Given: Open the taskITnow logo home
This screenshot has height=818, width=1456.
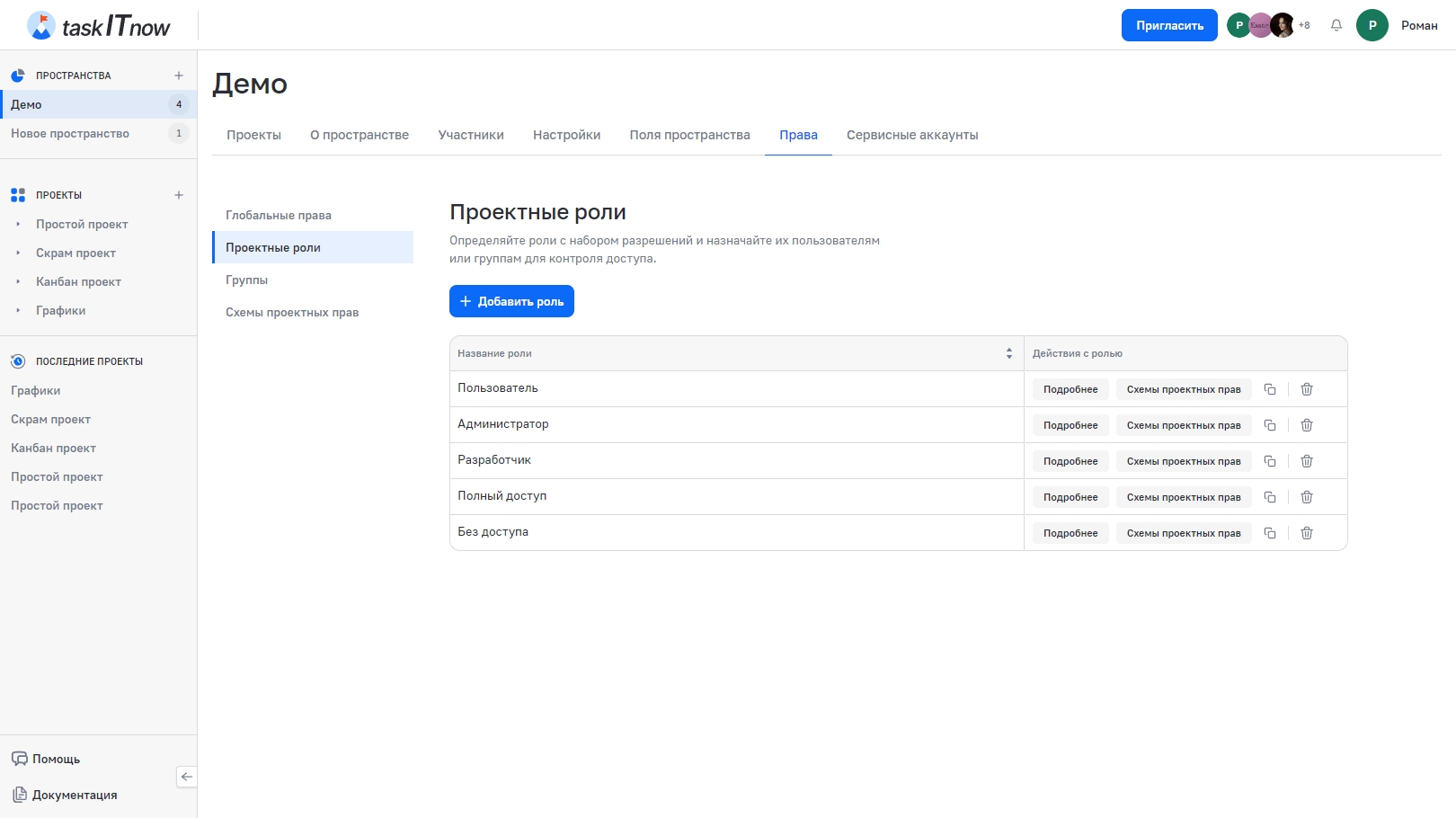Looking at the screenshot, I should [x=99, y=26].
